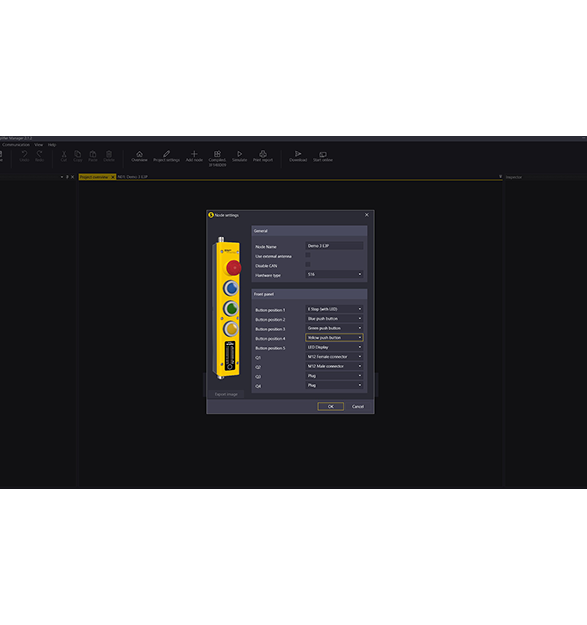Open the left panel options arrow
This screenshot has height=625, width=587.
click(62, 177)
